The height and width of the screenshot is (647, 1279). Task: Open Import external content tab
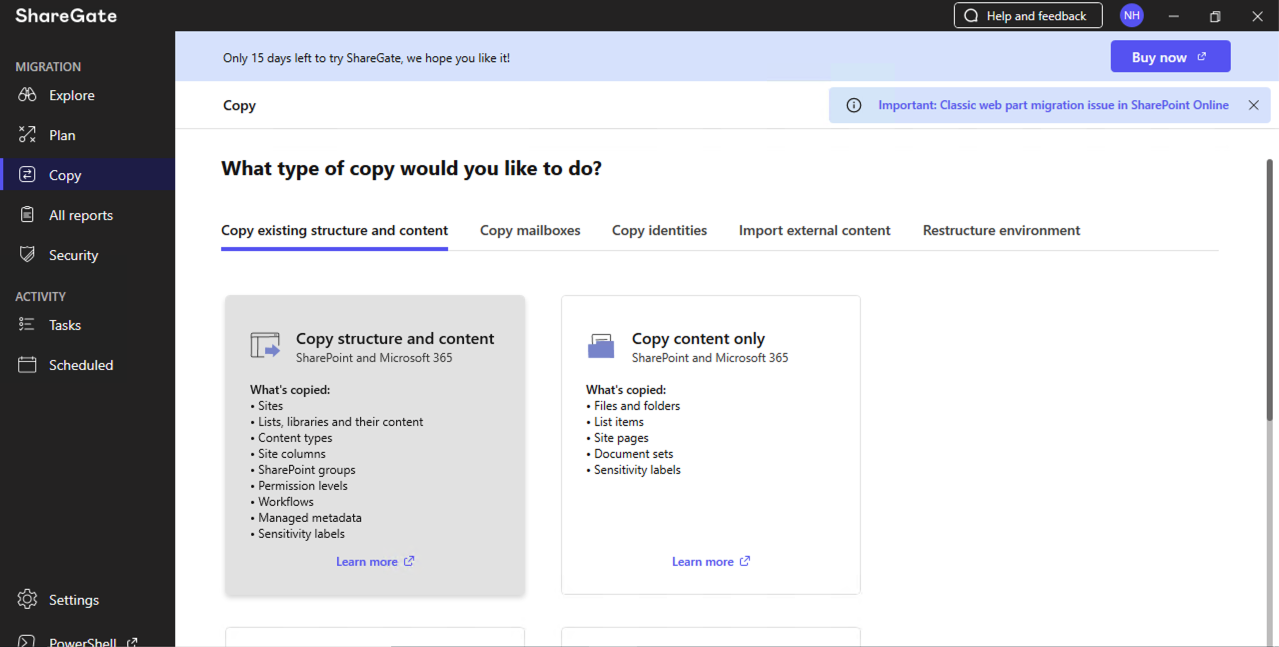(814, 230)
